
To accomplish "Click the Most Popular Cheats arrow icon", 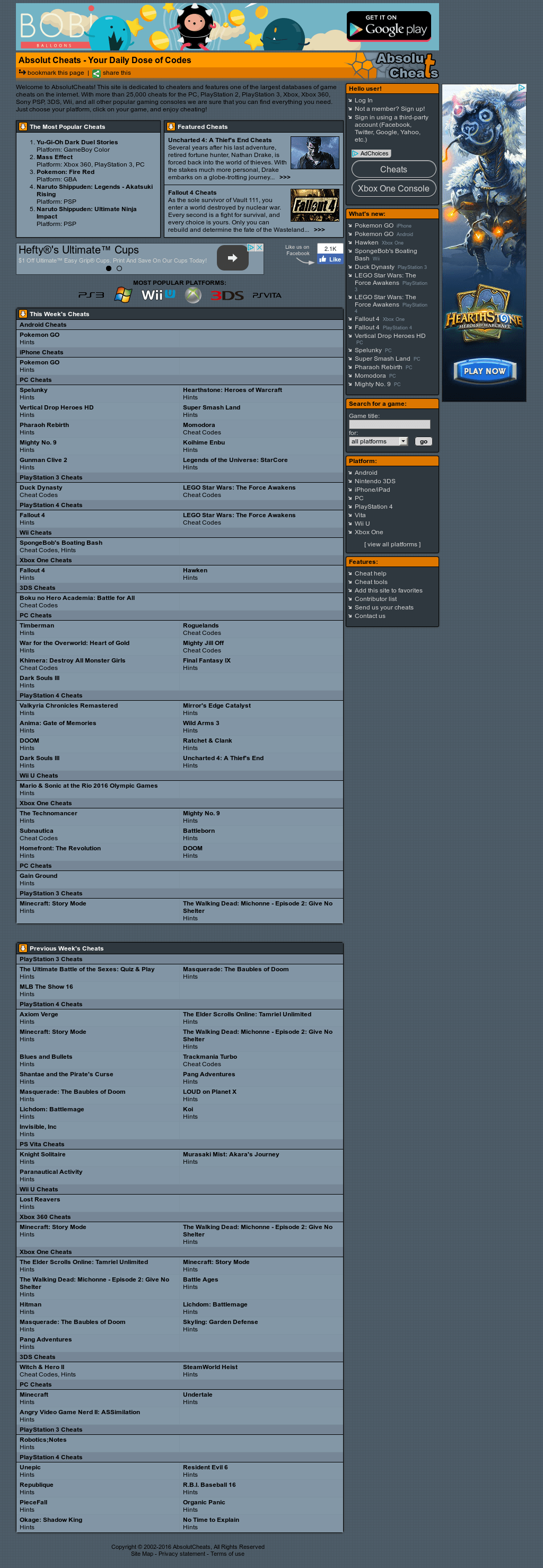I will click(x=22, y=127).
